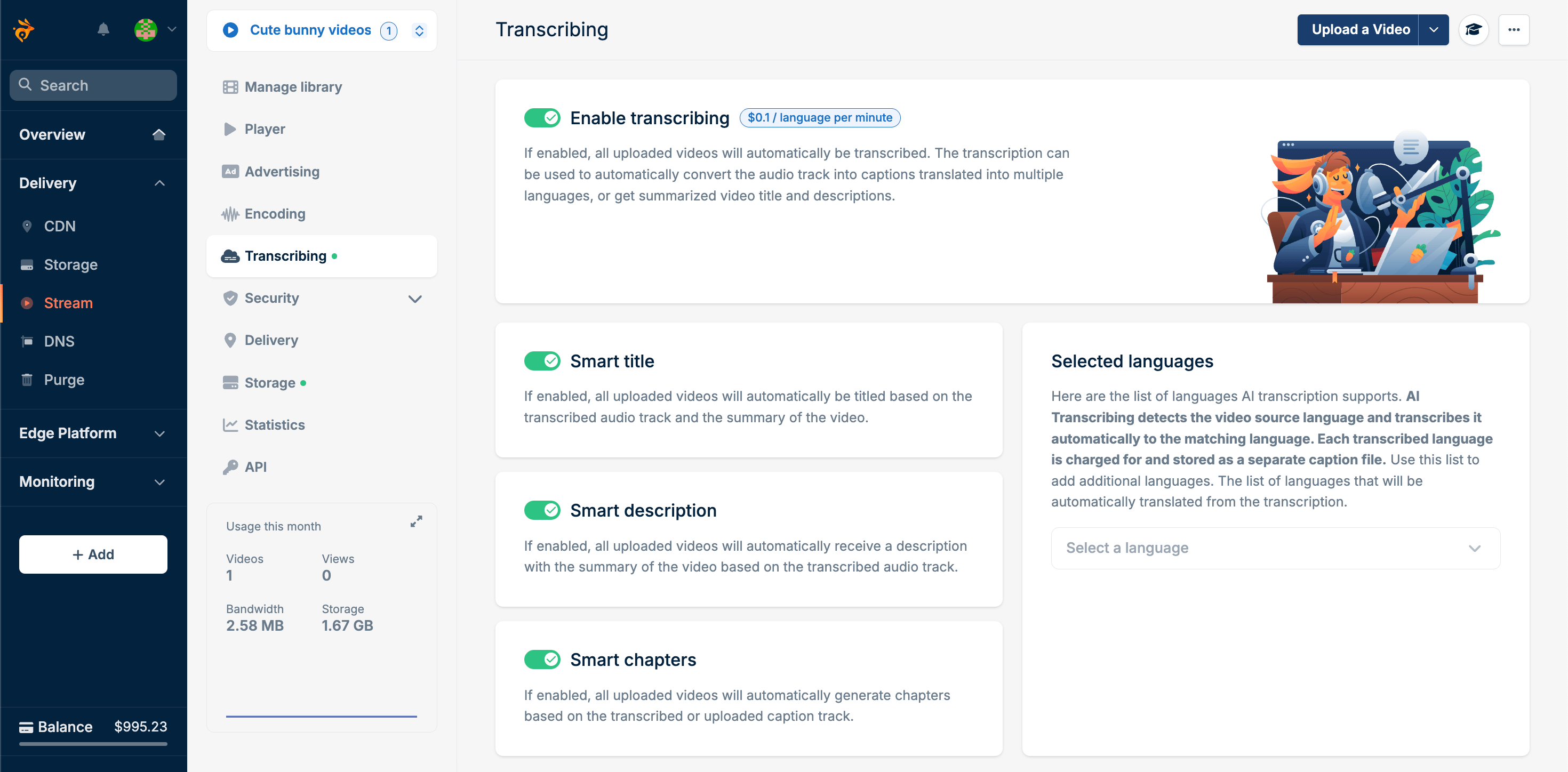Image resolution: width=1568 pixels, height=772 pixels.
Task: Open the Select a language dropdown
Action: coord(1275,548)
